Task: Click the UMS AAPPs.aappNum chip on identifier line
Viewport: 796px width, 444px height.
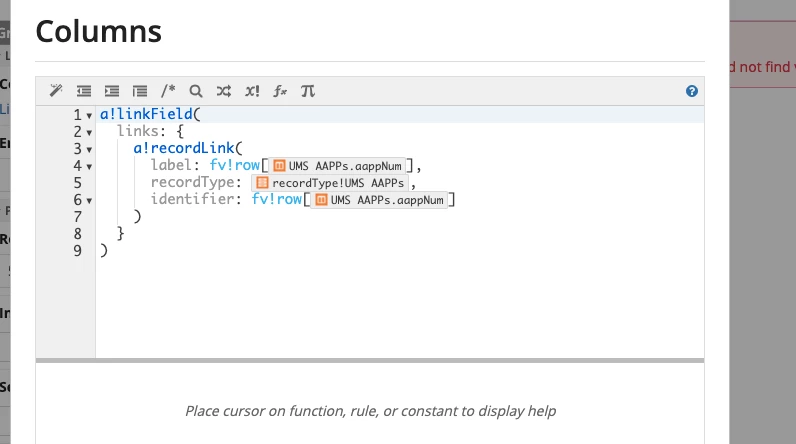Action: (379, 200)
